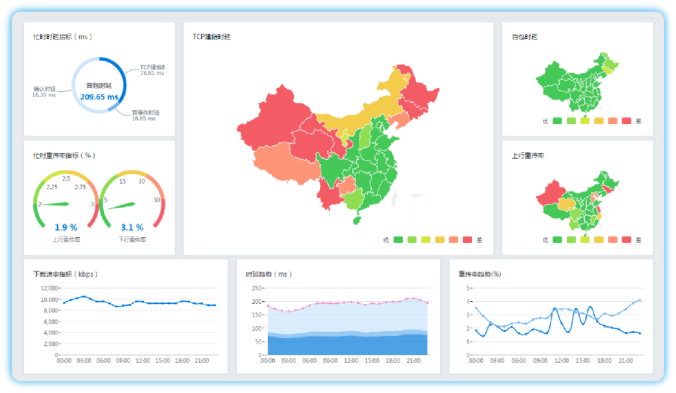Click the 2,000 label on kbps chart
The width and height of the screenshot is (676, 393).
[50, 344]
